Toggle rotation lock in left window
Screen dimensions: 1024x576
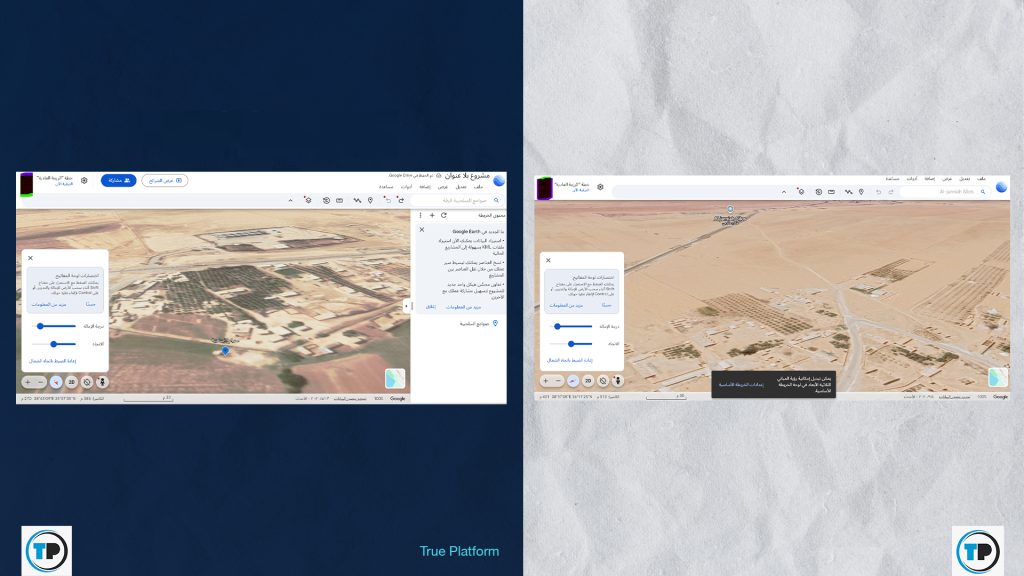[87, 382]
